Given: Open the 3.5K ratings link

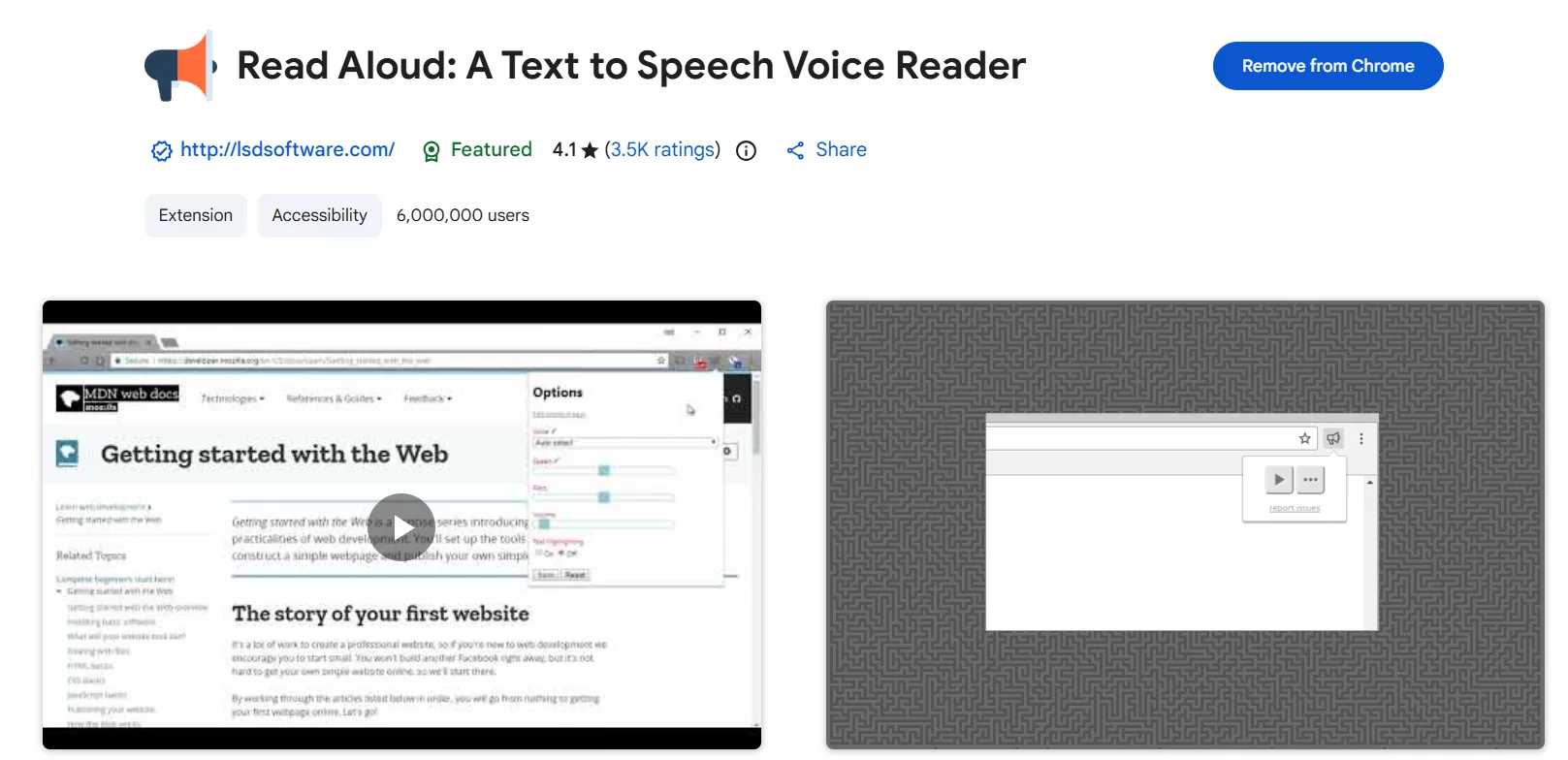Looking at the screenshot, I should tap(662, 149).
